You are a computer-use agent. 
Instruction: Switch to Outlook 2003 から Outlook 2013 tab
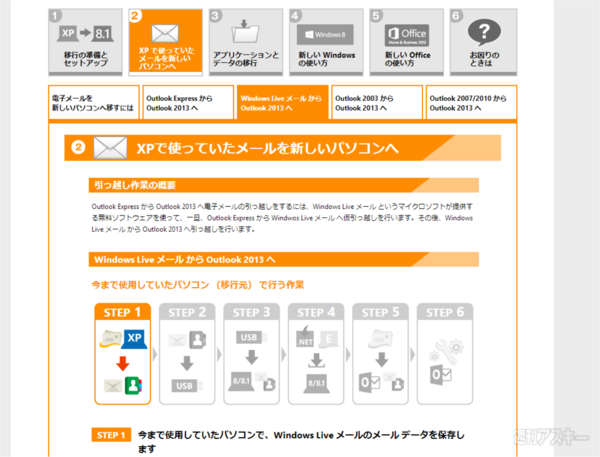point(377,103)
